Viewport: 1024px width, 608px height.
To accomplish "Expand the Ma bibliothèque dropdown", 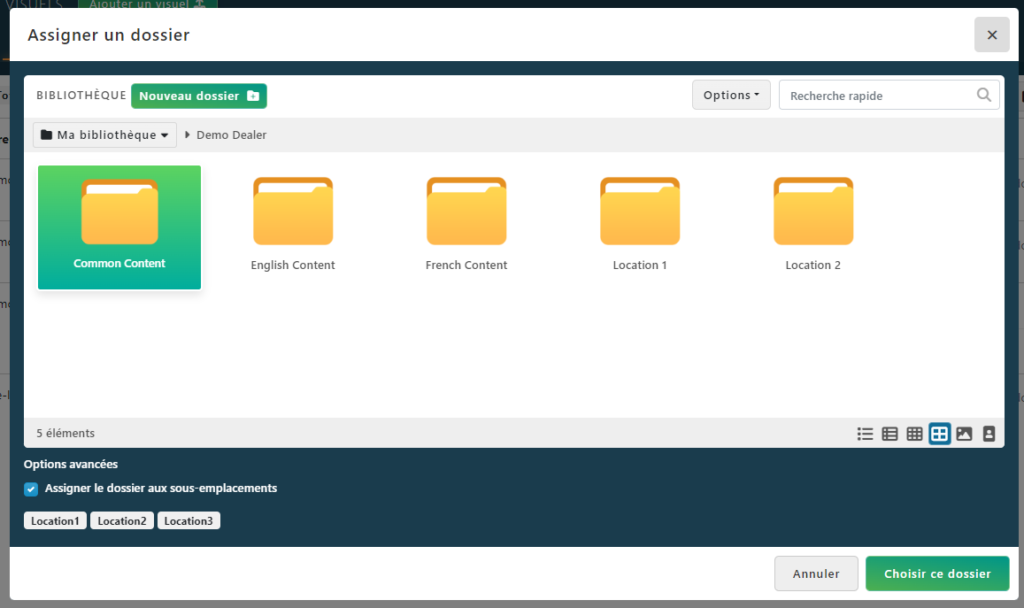I will tap(105, 135).
